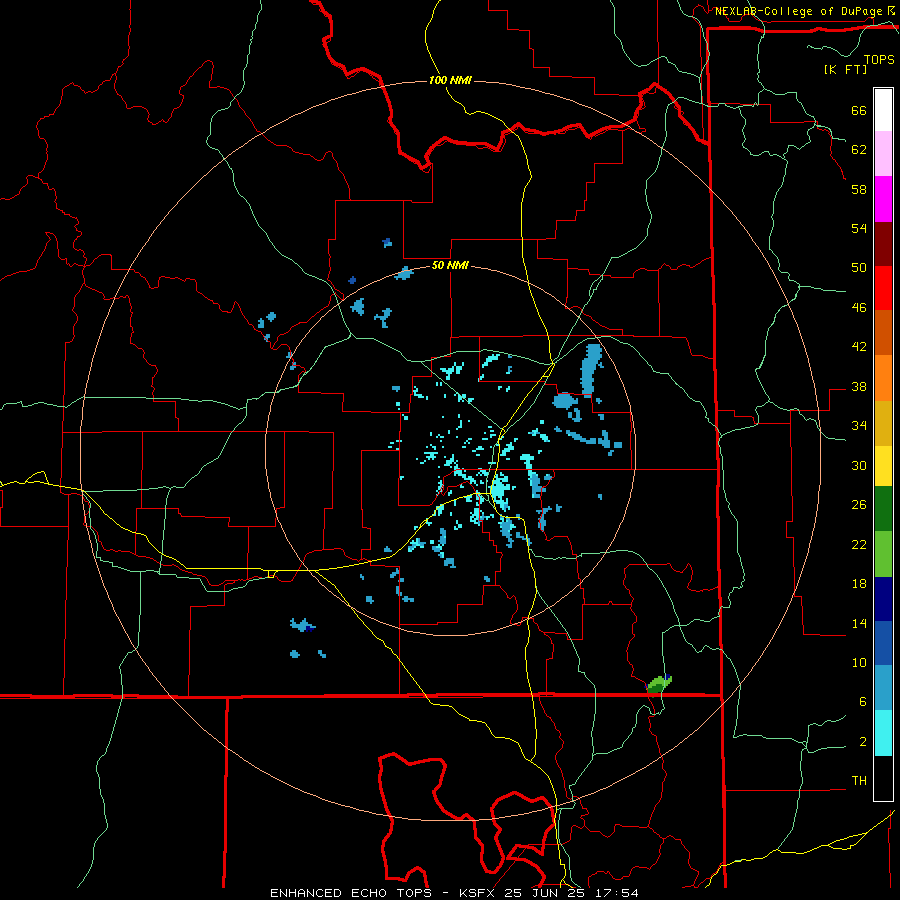
Task: Click the '14' legend value
Action: click(859, 623)
